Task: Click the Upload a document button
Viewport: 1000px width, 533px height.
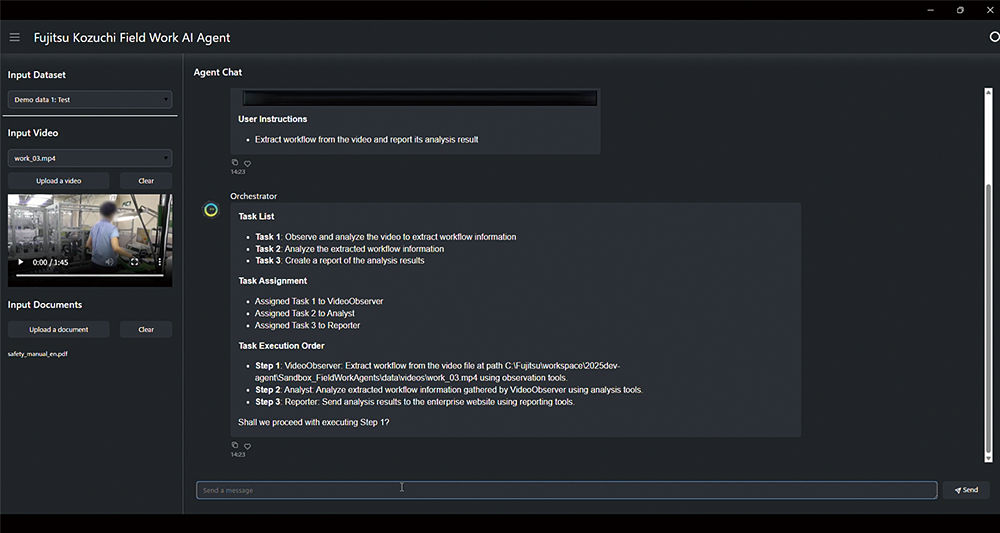Action: [x=59, y=329]
